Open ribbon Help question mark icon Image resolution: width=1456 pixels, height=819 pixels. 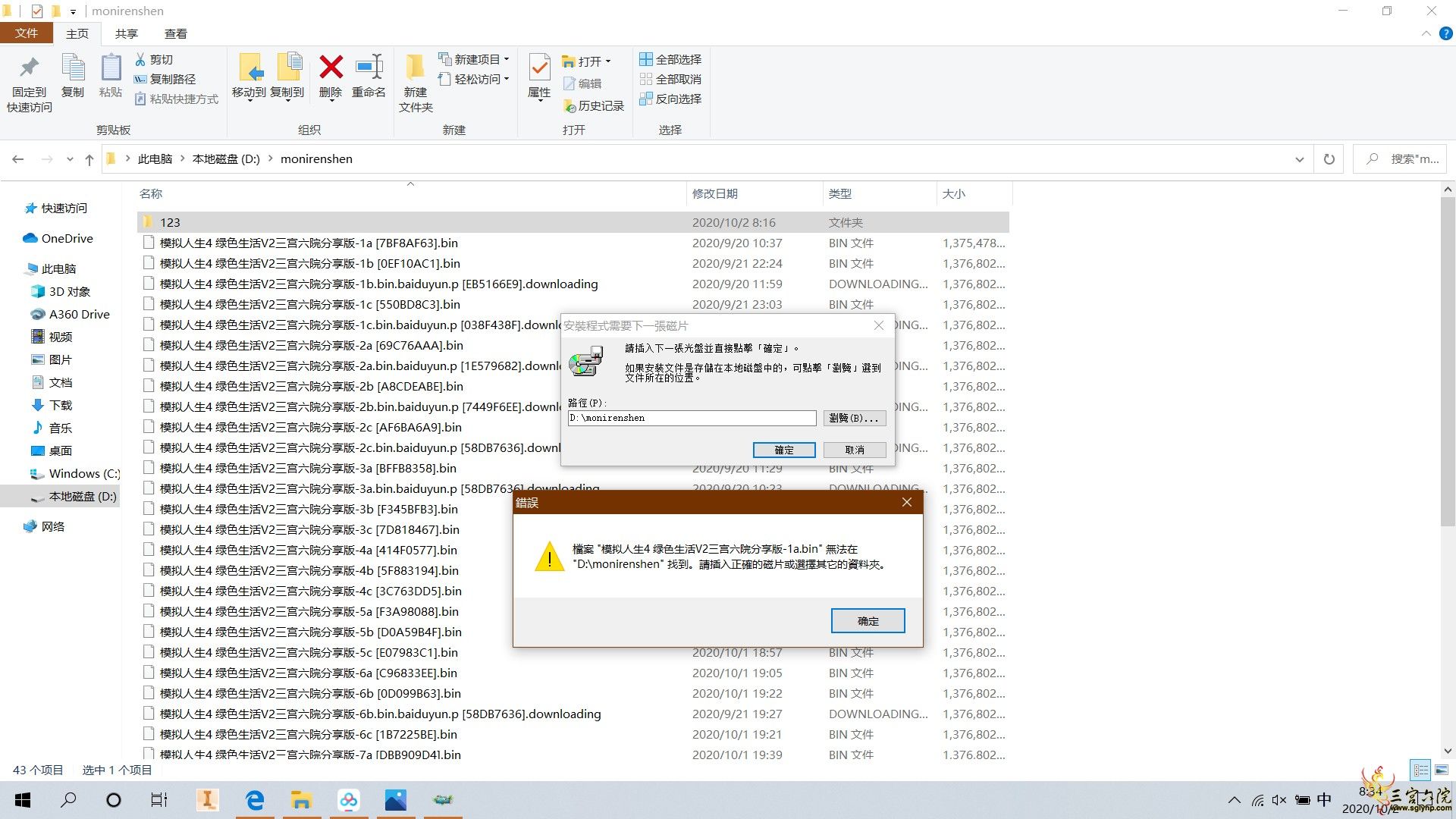1445,33
